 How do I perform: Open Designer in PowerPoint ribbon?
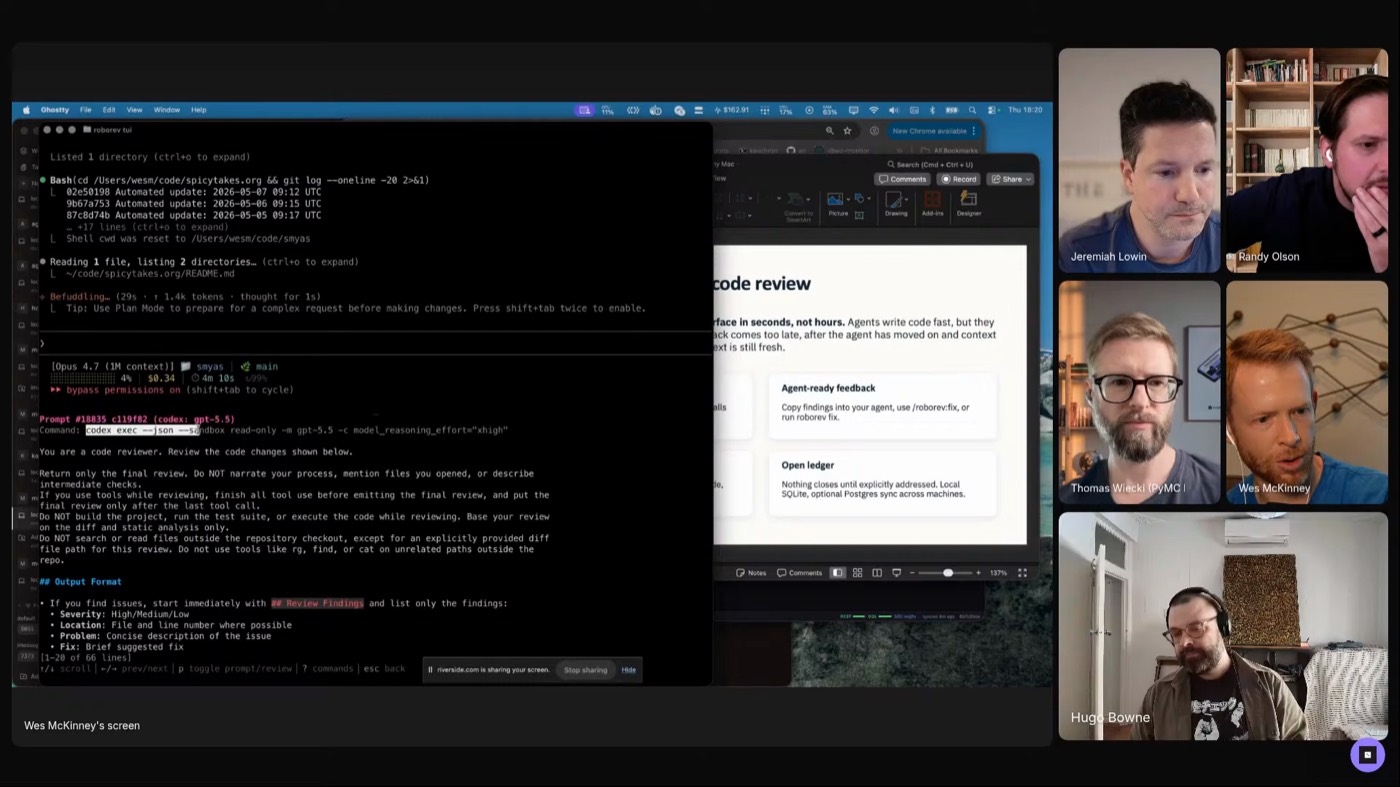(969, 202)
